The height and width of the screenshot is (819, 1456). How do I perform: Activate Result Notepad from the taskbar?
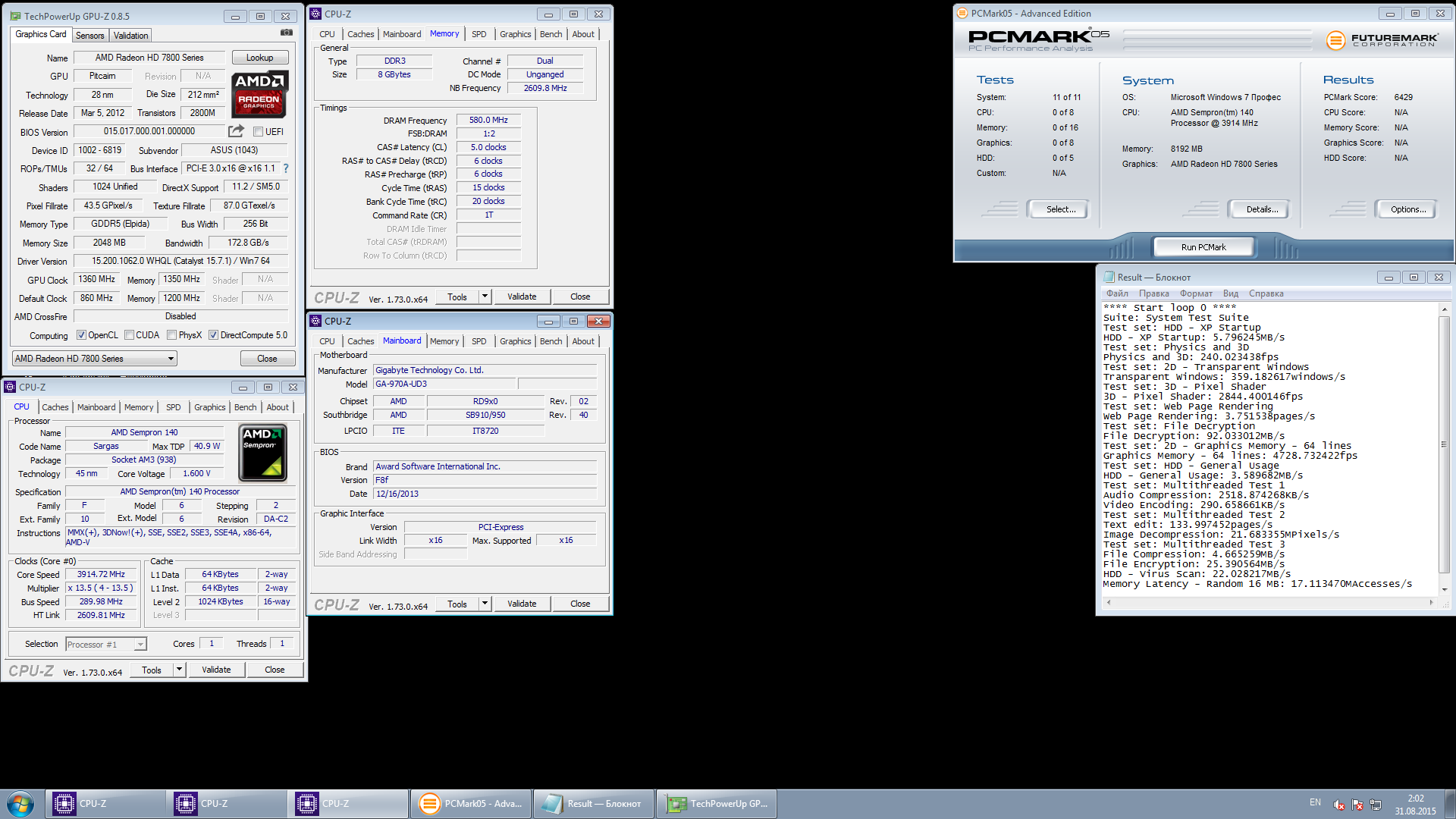[x=593, y=804]
